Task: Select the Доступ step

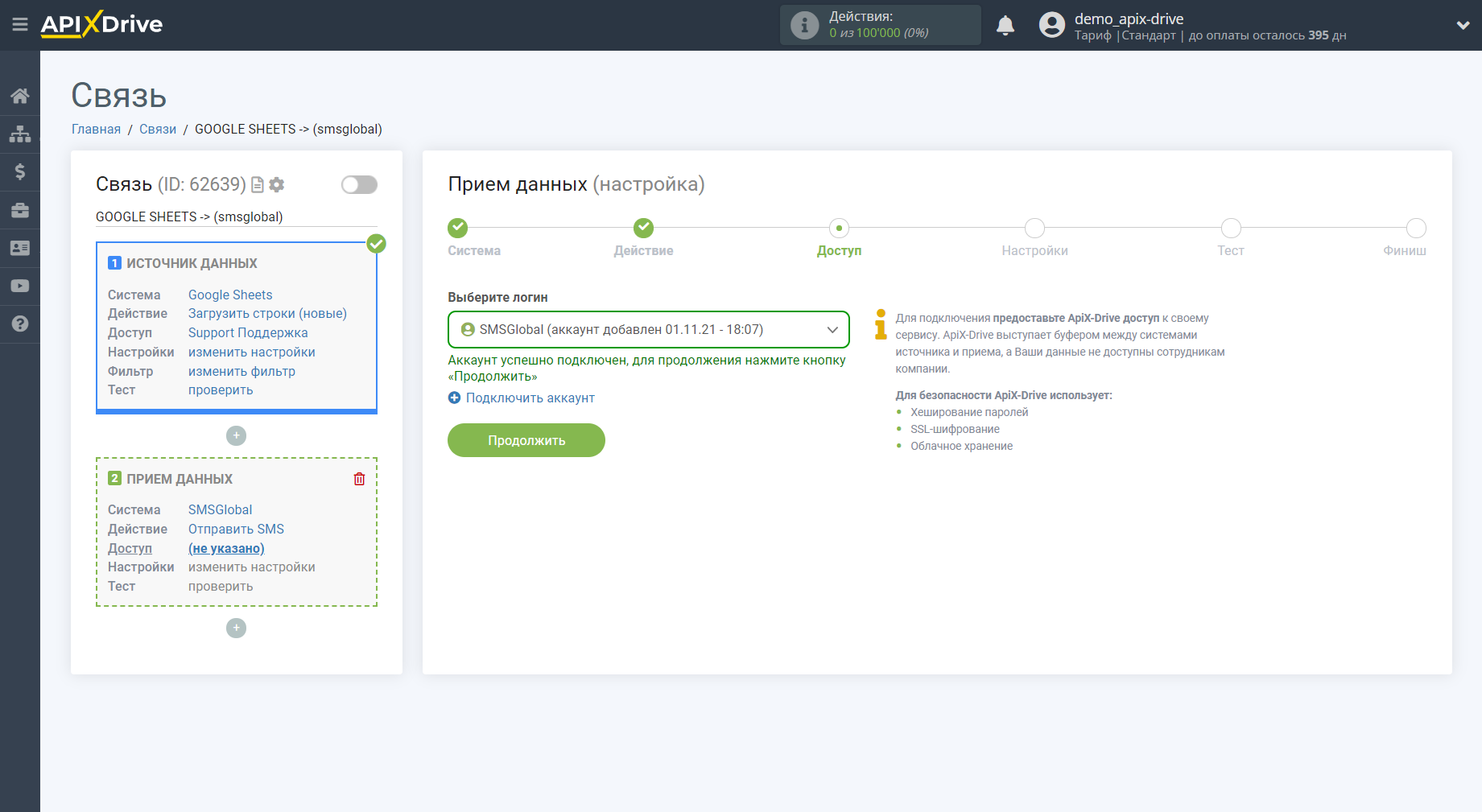Action: 839,229
